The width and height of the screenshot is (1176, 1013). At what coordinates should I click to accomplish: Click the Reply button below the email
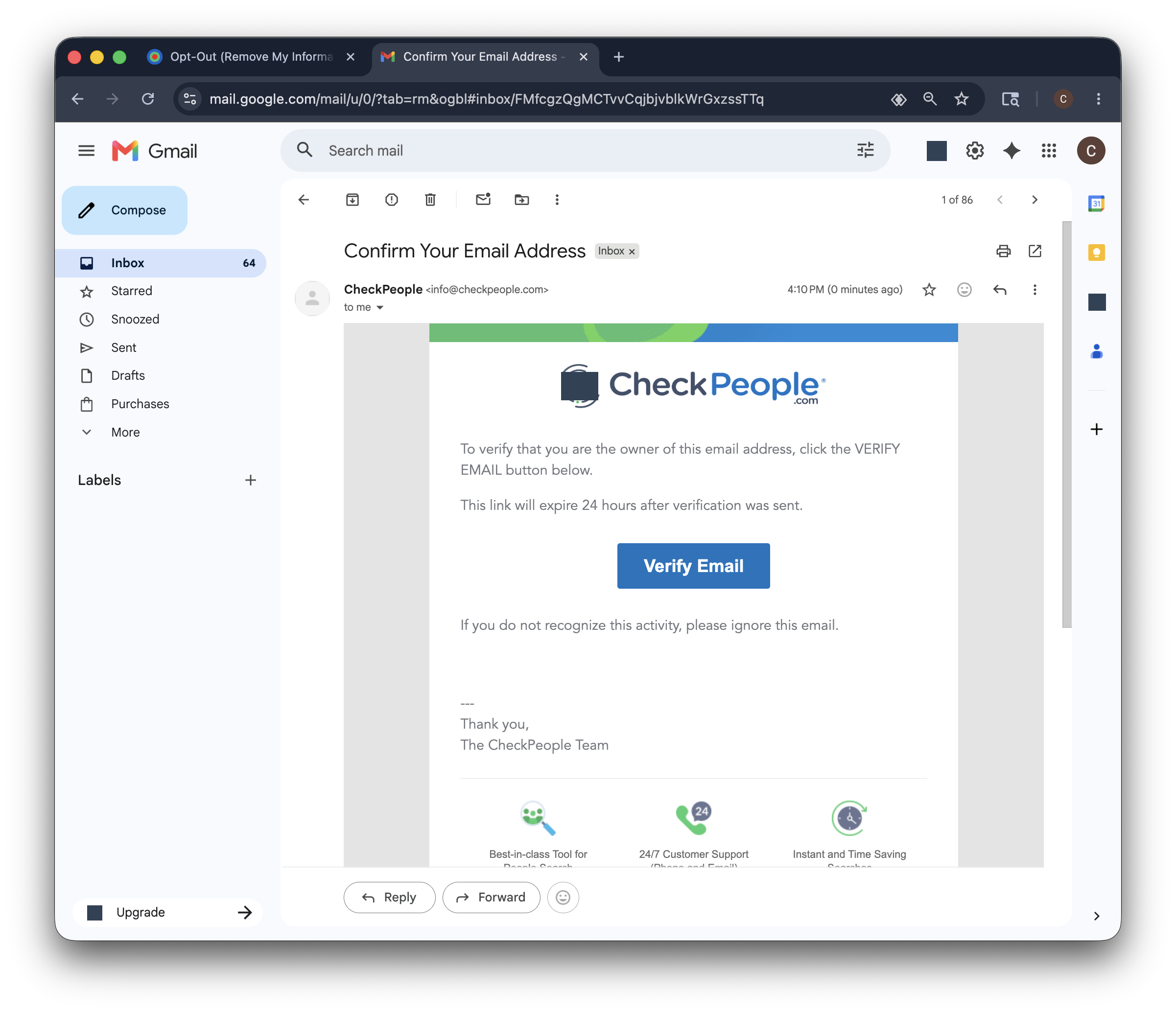click(389, 898)
